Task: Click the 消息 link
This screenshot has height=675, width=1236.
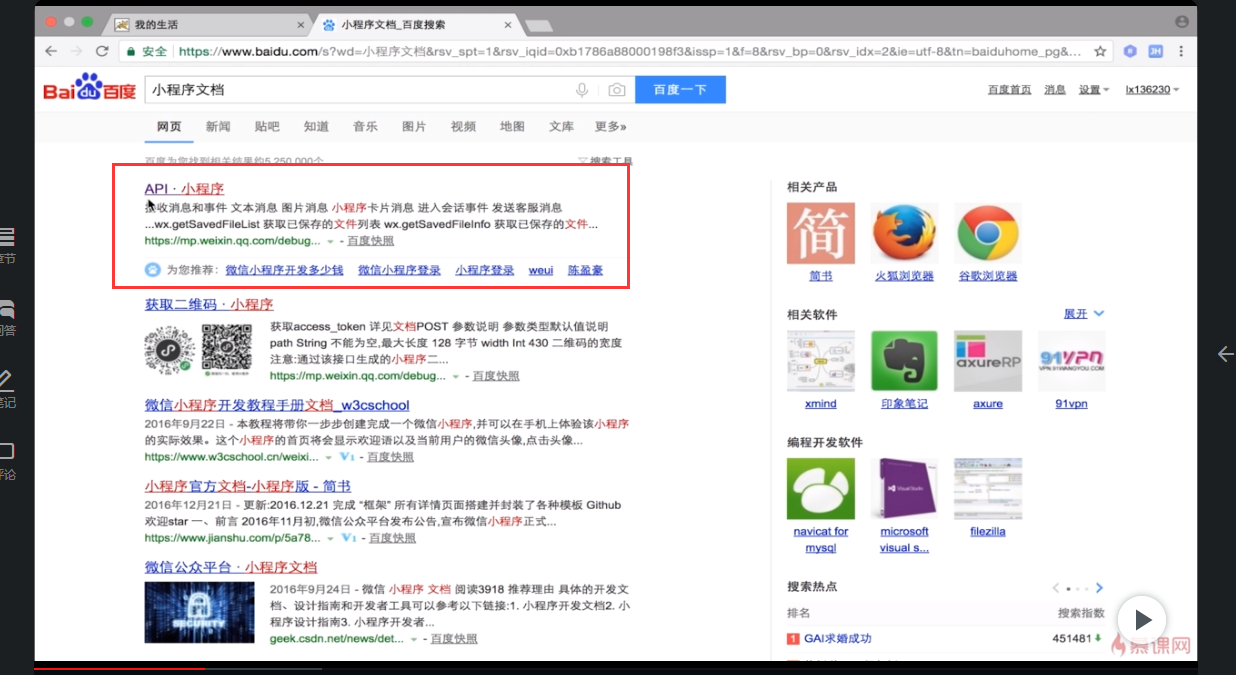Action: 1055,90
